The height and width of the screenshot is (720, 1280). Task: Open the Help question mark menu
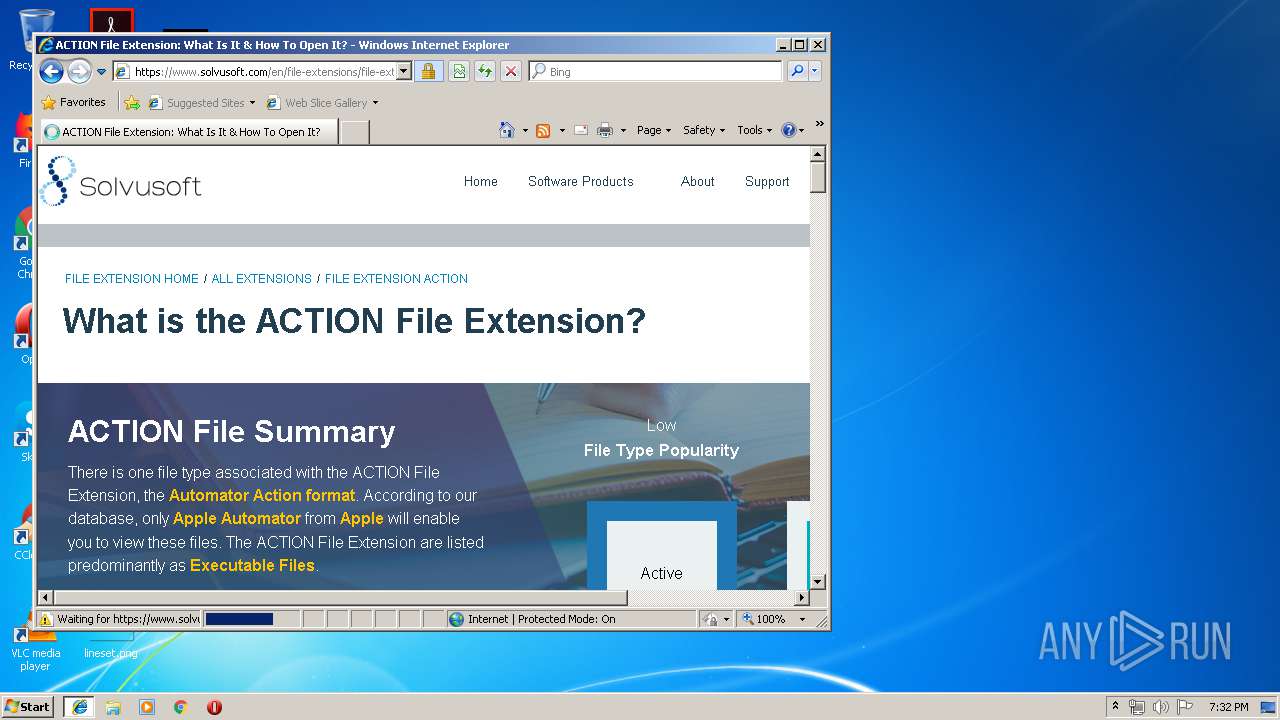[x=792, y=130]
